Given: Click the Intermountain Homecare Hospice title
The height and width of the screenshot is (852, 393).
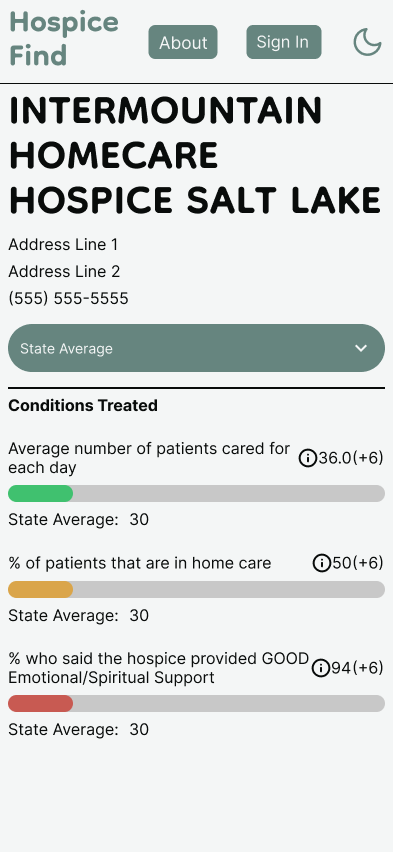Looking at the screenshot, I should tap(196, 155).
